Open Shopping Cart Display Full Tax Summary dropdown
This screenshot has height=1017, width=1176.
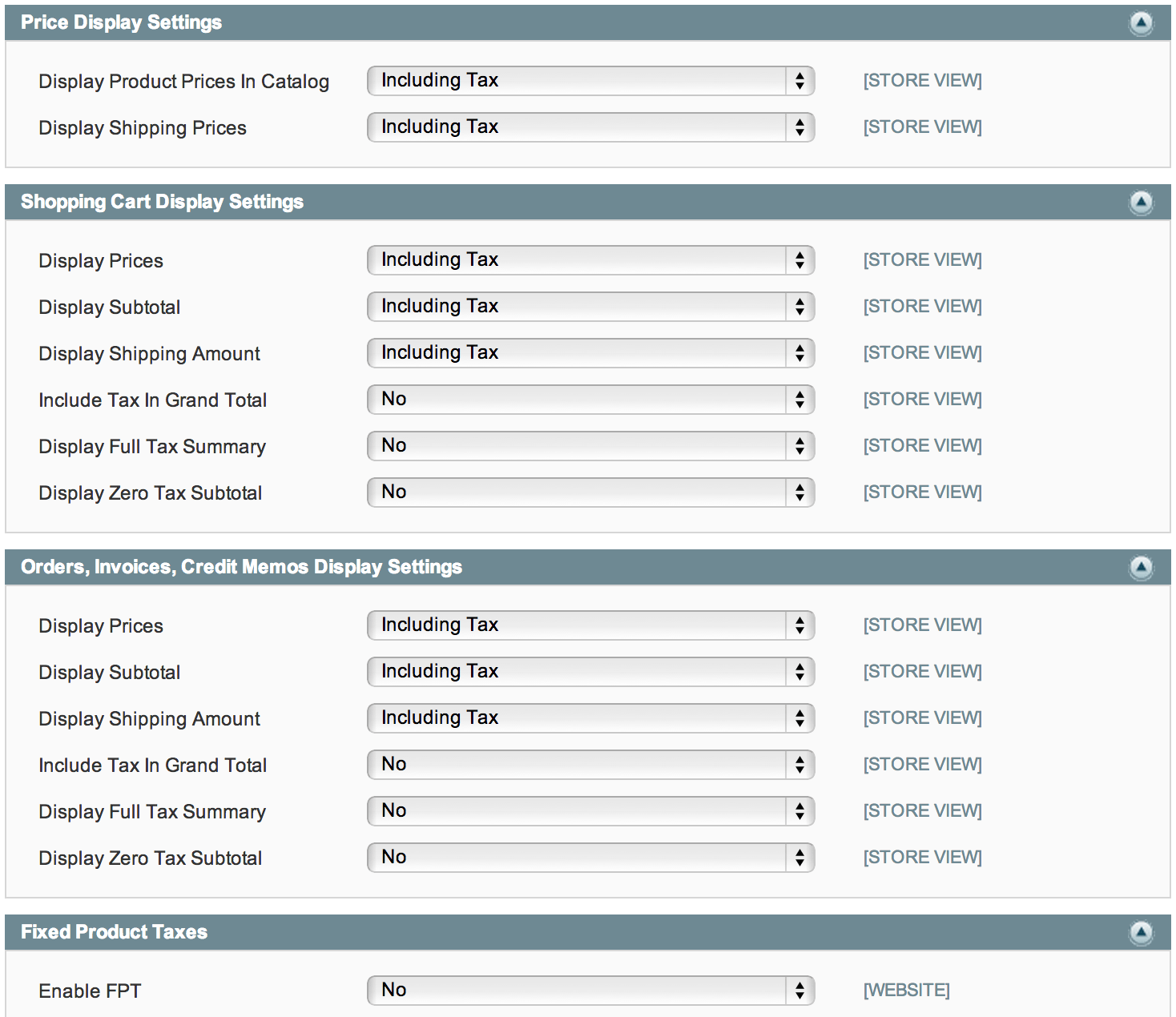point(590,446)
